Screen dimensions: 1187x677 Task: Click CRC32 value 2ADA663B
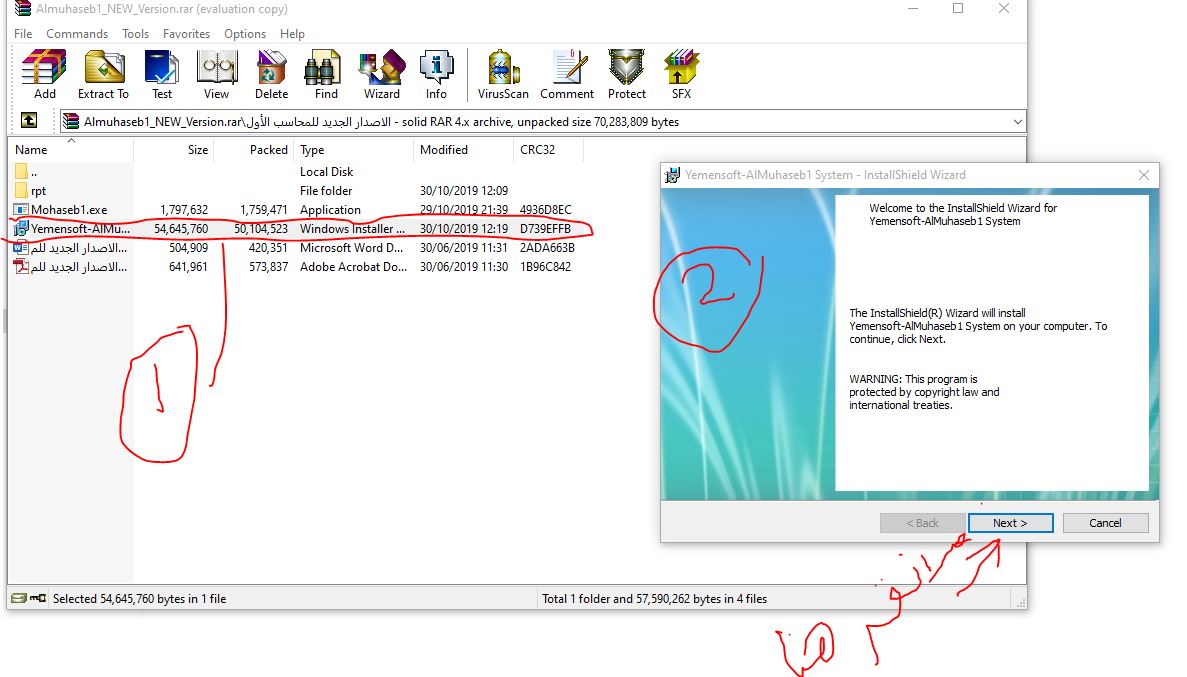[547, 248]
